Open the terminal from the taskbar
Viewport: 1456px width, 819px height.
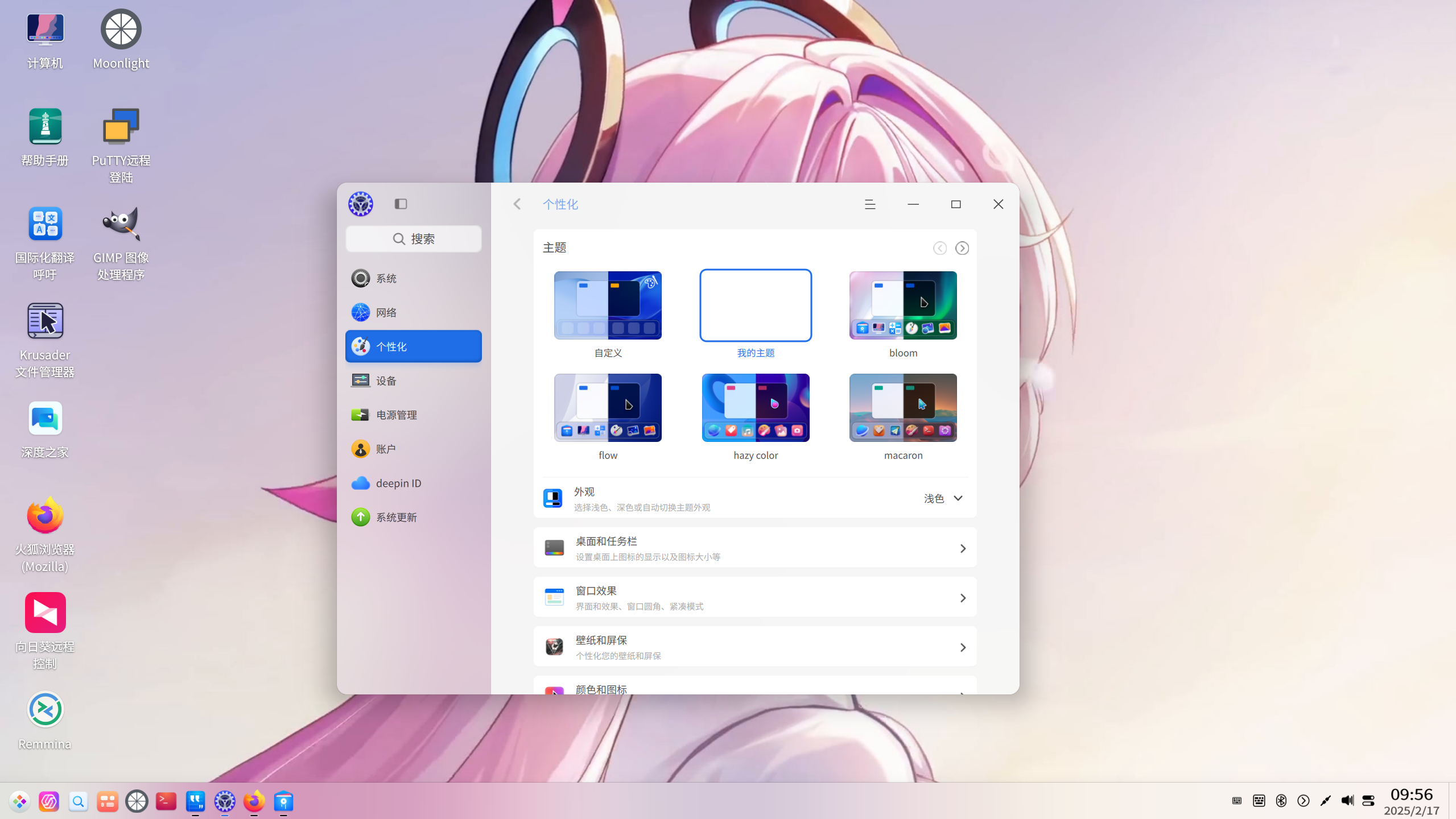(166, 801)
